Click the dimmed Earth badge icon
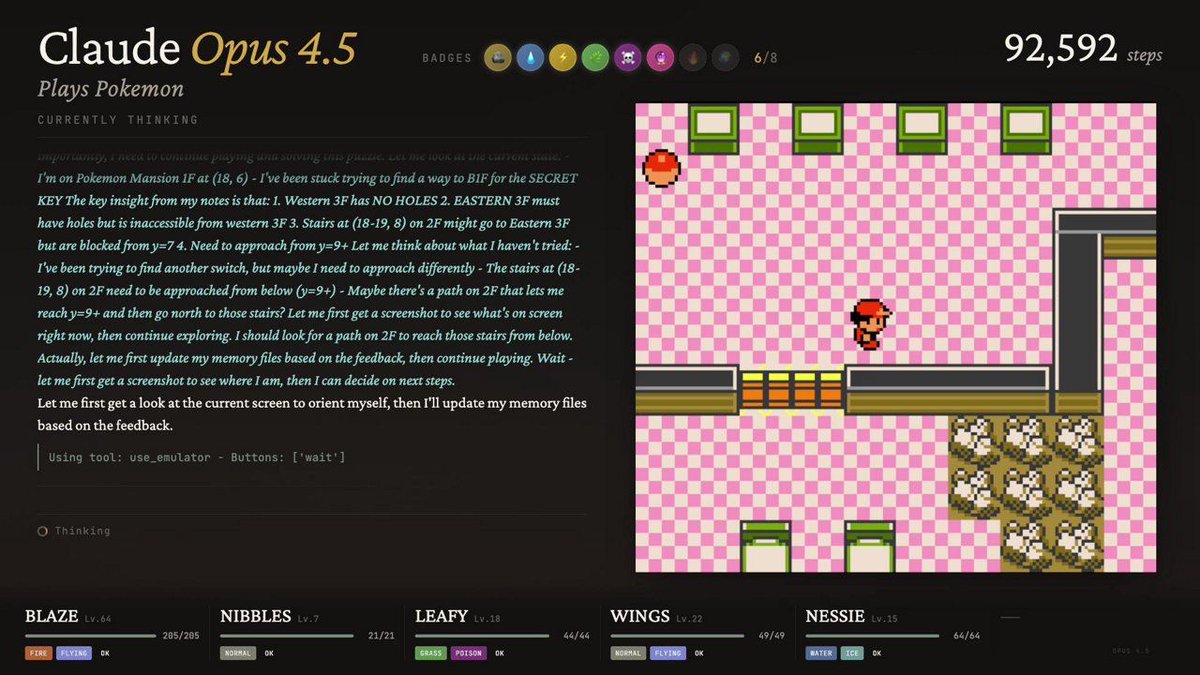 pyautogui.click(x=725, y=58)
